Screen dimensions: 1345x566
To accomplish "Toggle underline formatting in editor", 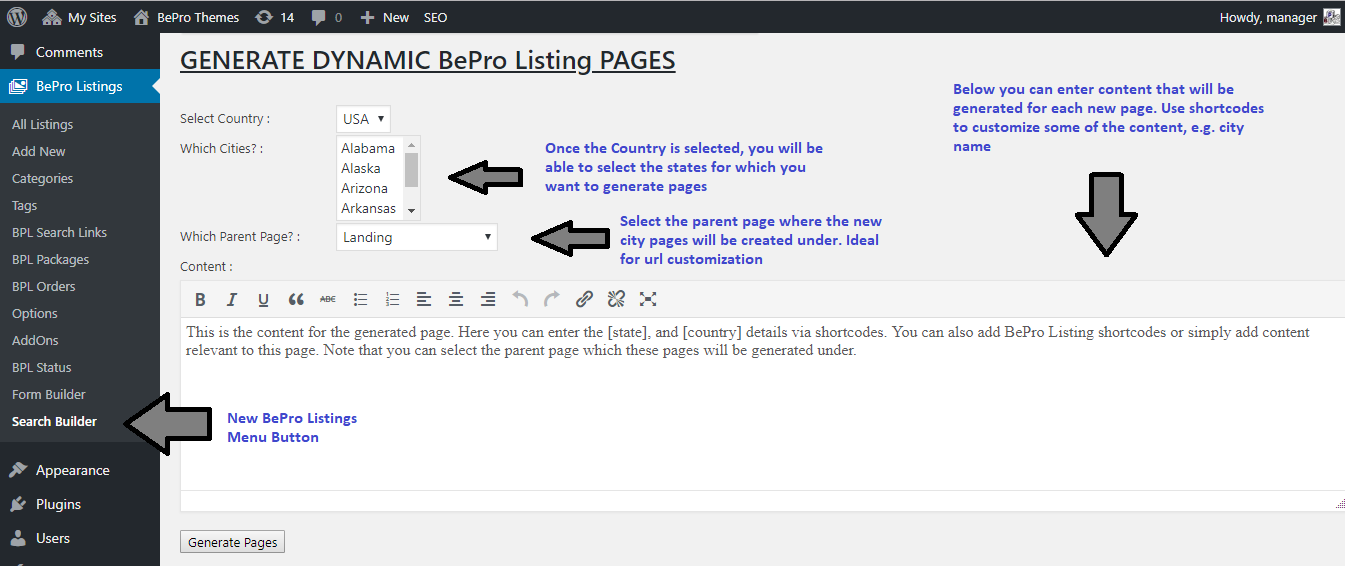I will (264, 299).
